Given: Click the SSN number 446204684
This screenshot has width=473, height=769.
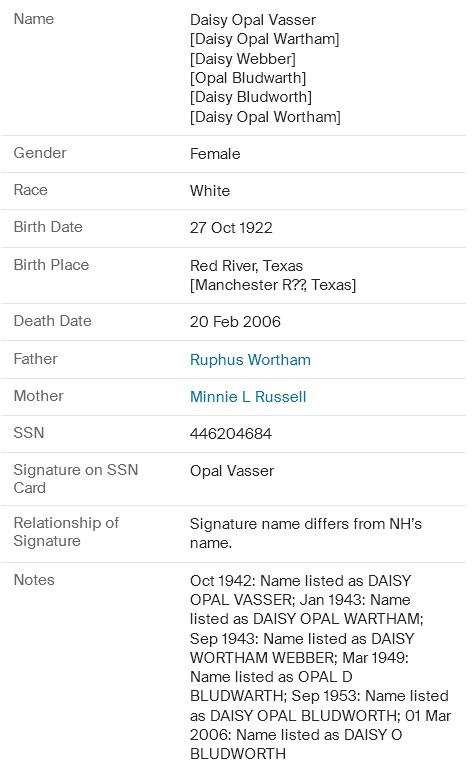Looking at the screenshot, I should click(x=231, y=434).
